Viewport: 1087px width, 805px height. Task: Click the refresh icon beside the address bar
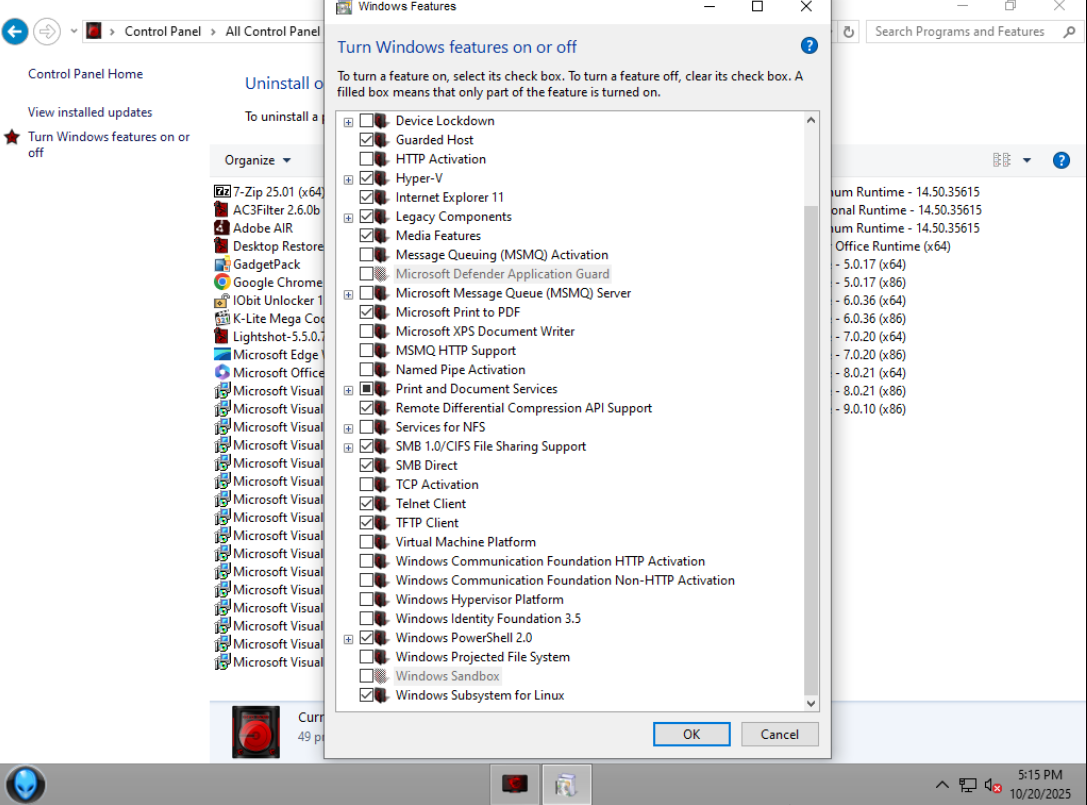pos(849,32)
